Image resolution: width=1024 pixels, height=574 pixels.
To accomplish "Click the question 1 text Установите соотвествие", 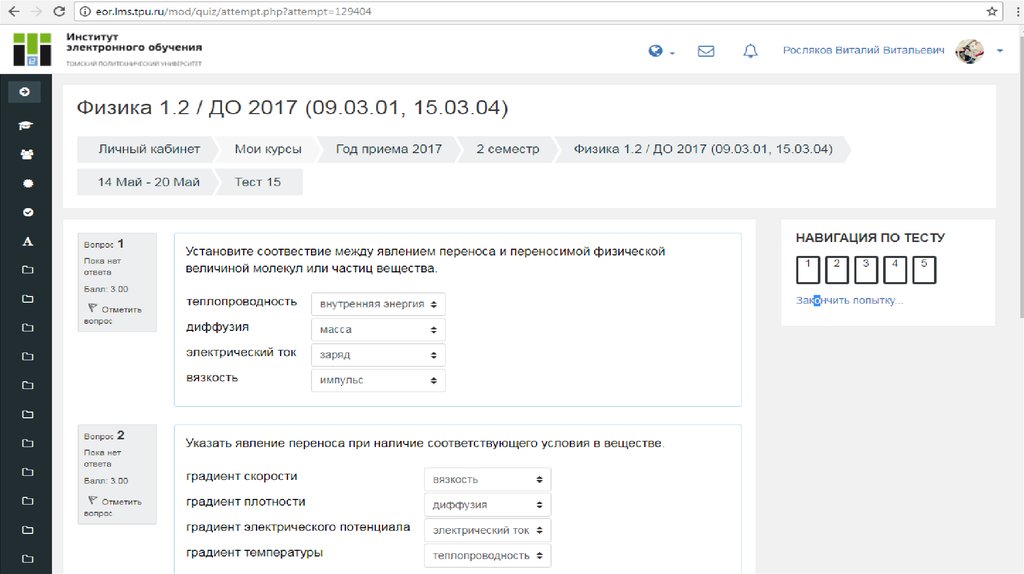I will click(425, 260).
